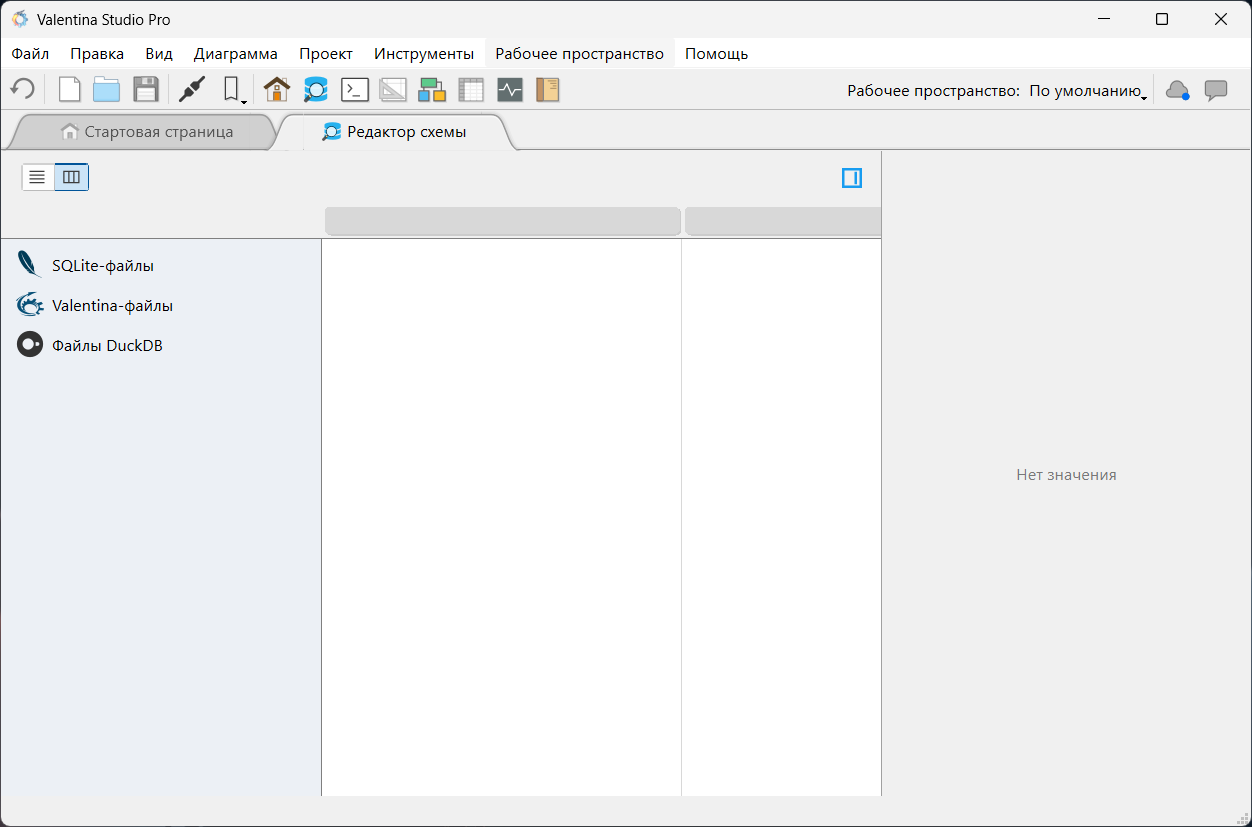Click the Refresh arrow icon in toolbar
The height and width of the screenshot is (827, 1252).
pyautogui.click(x=23, y=90)
